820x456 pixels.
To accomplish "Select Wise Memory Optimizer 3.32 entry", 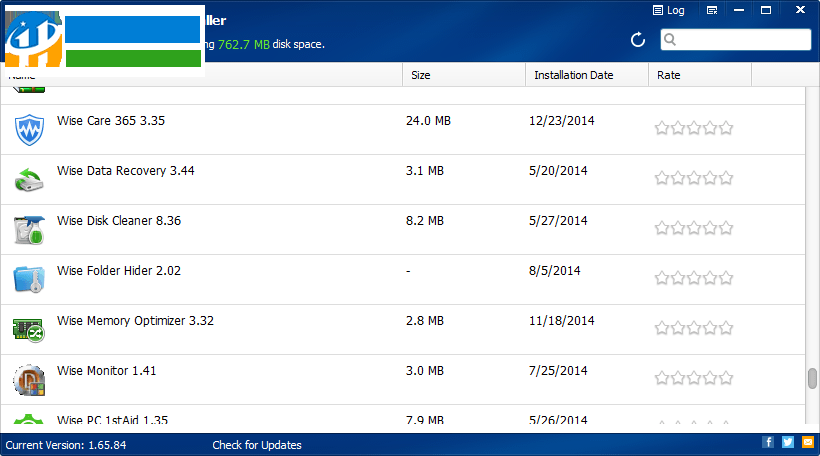I will coord(403,329).
